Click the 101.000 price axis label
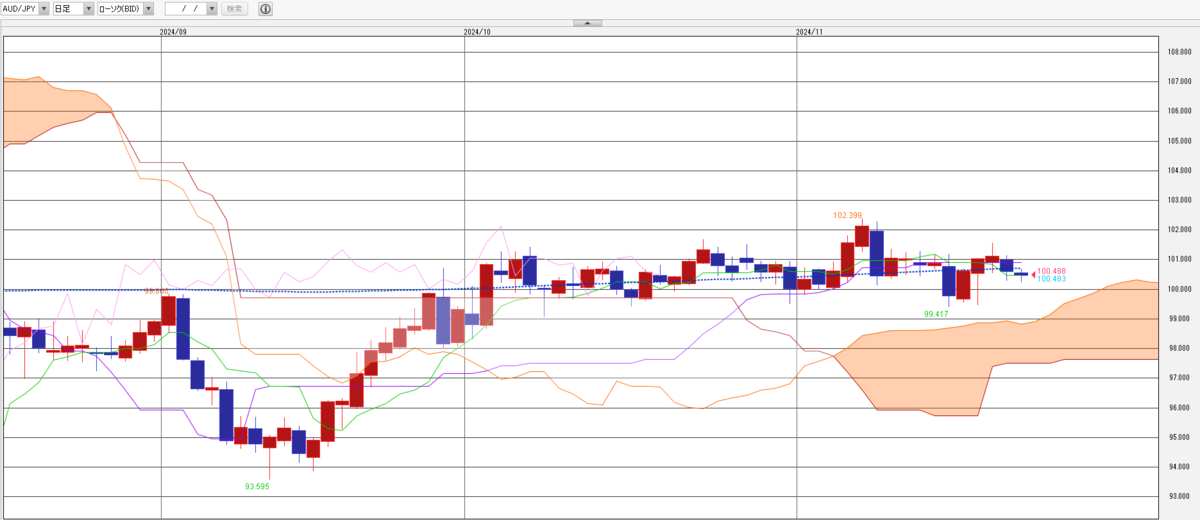1200x520 pixels. [x=1181, y=260]
